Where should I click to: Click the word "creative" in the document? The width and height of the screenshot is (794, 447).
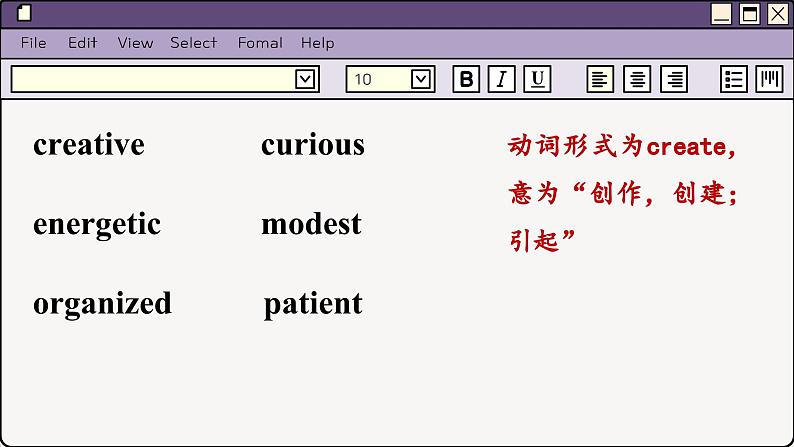tap(89, 145)
